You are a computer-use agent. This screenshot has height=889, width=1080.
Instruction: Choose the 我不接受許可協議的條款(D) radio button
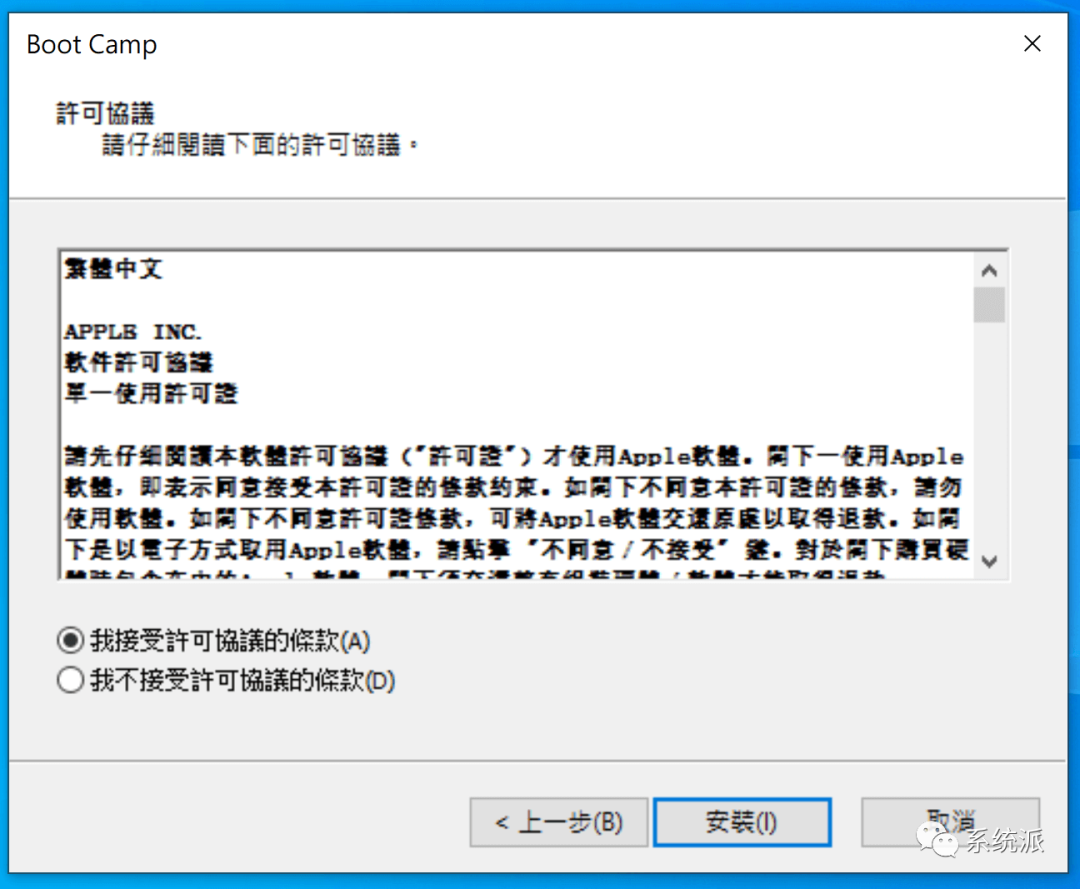tap(70, 680)
